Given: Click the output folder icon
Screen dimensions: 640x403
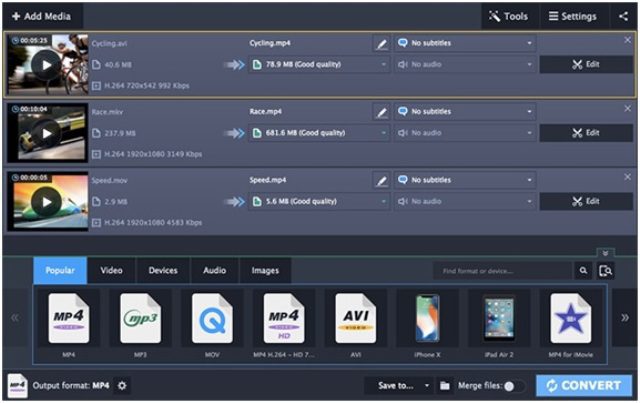Looking at the screenshot, I should [x=444, y=385].
